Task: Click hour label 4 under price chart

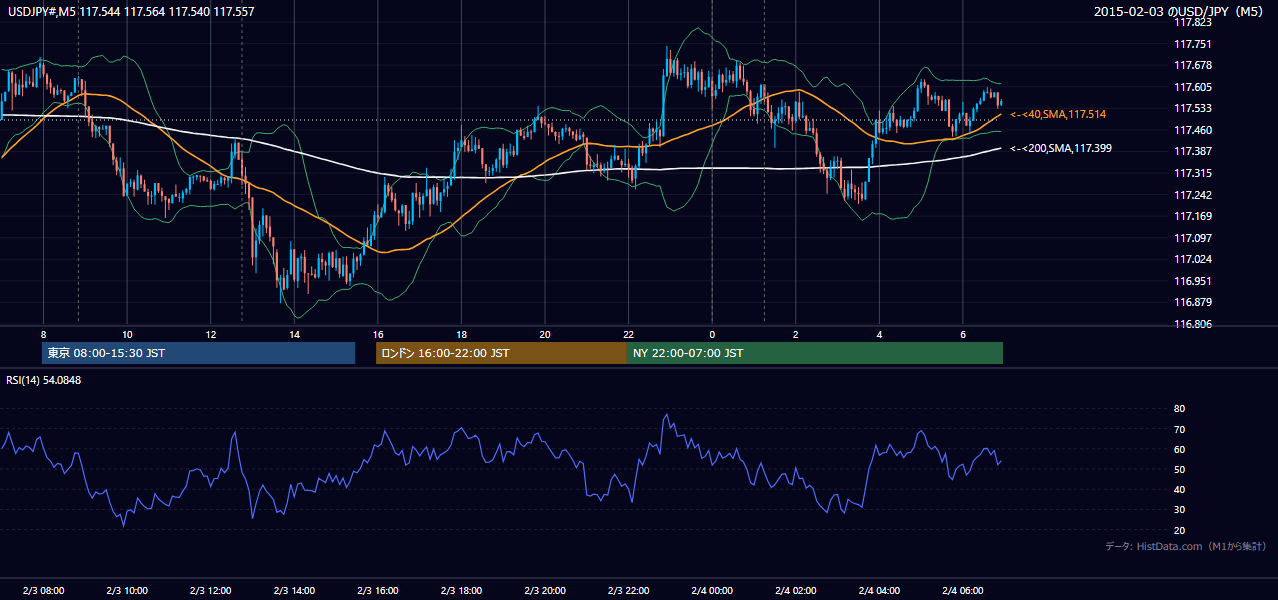Action: click(879, 334)
